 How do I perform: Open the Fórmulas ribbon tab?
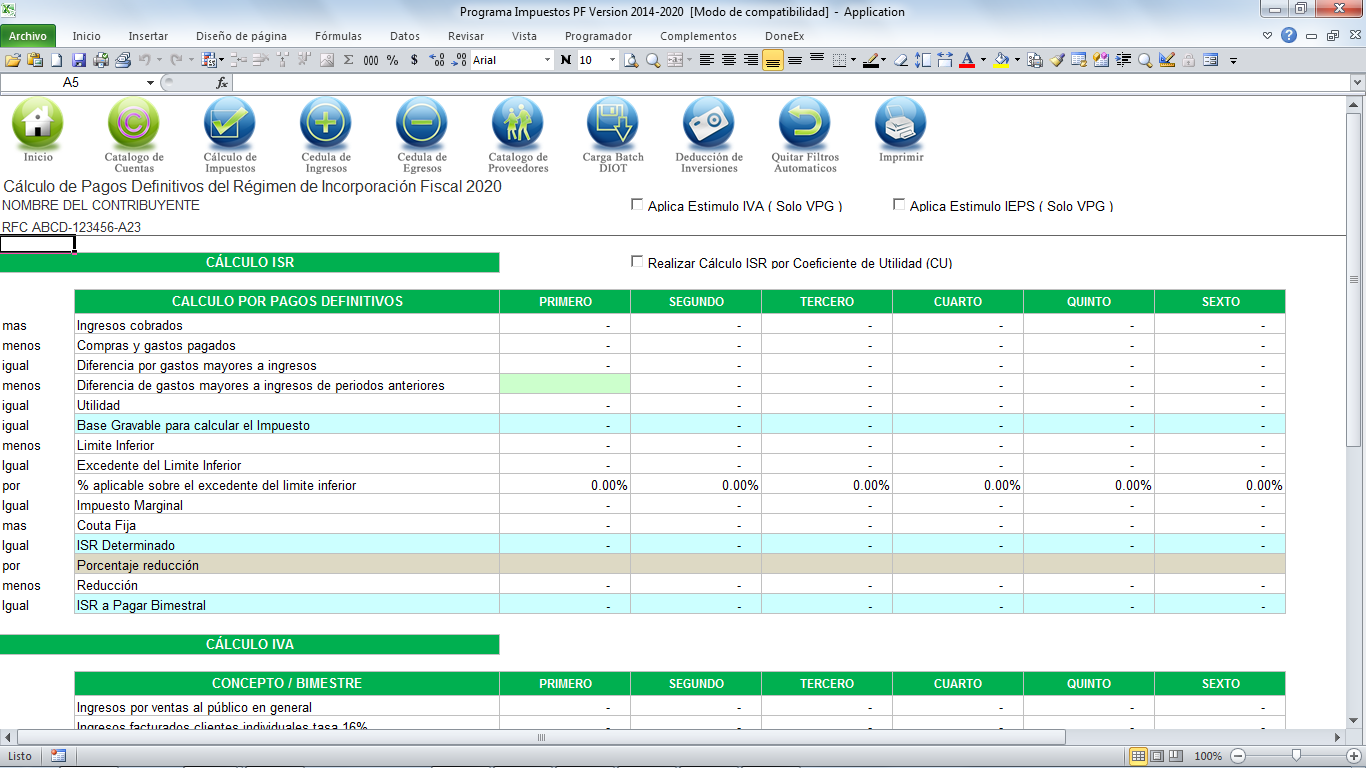click(338, 36)
